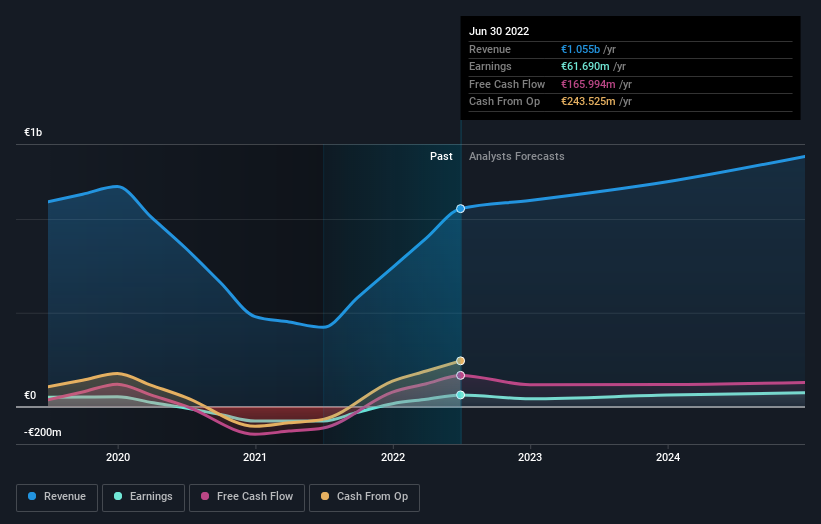The image size is (821, 524).
Task: Click the 2022 x-axis label
Action: [x=393, y=458]
